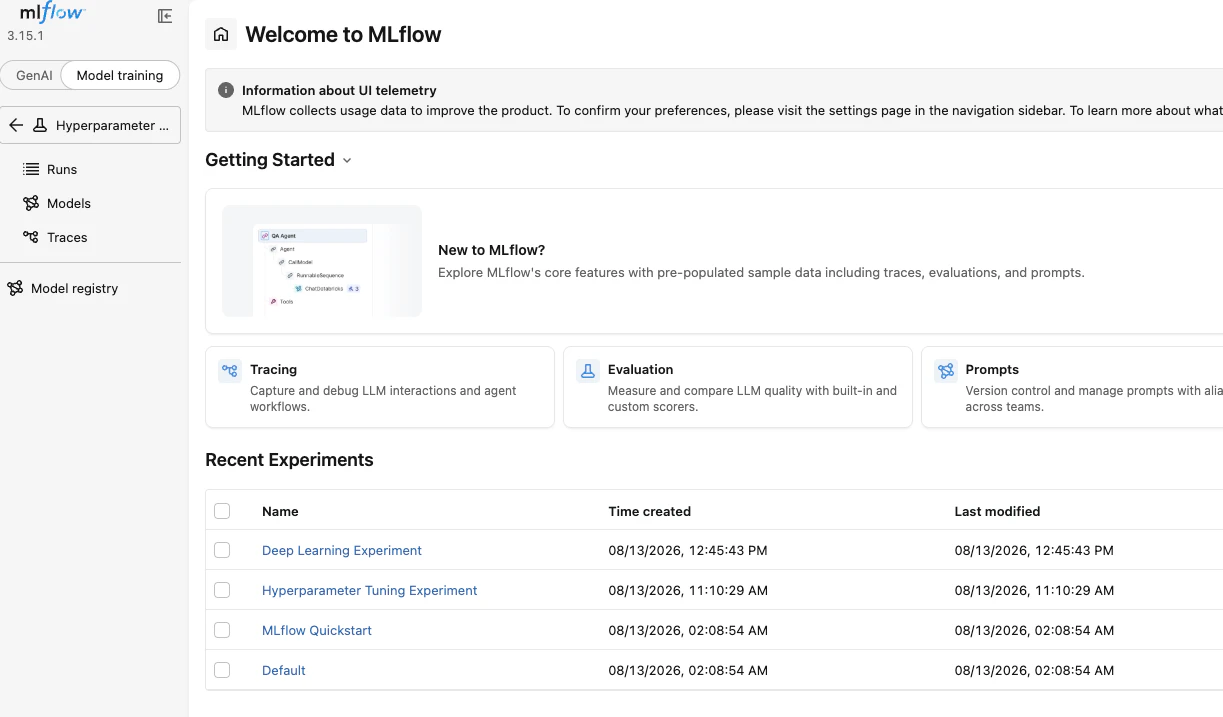This screenshot has width=1223, height=717.
Task: Click the QA Agent trace preview thumbnail
Action: (x=322, y=261)
